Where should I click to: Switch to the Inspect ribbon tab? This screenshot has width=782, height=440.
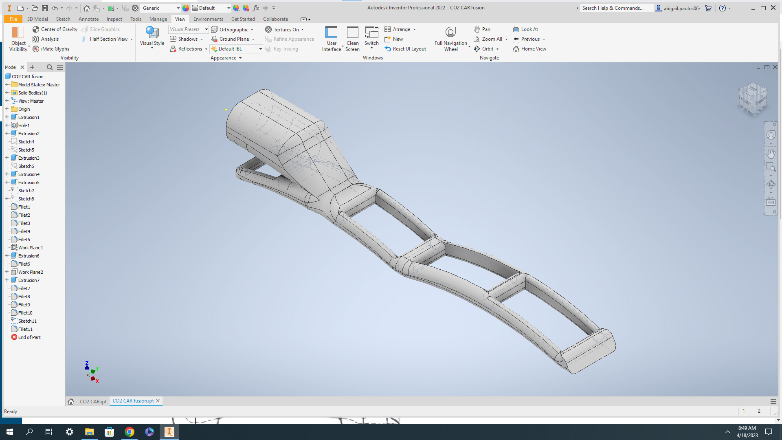[114, 19]
